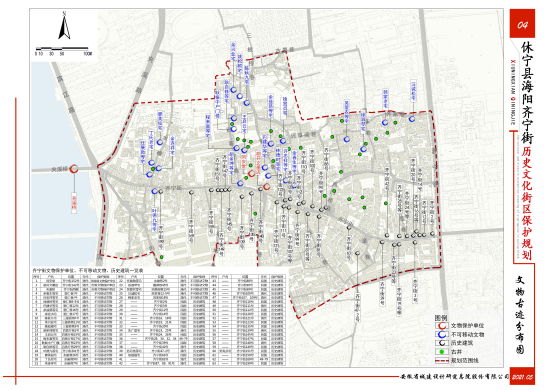
Task: Click the 文物古迹分布图 vertical subtitle
Action: tap(520, 314)
